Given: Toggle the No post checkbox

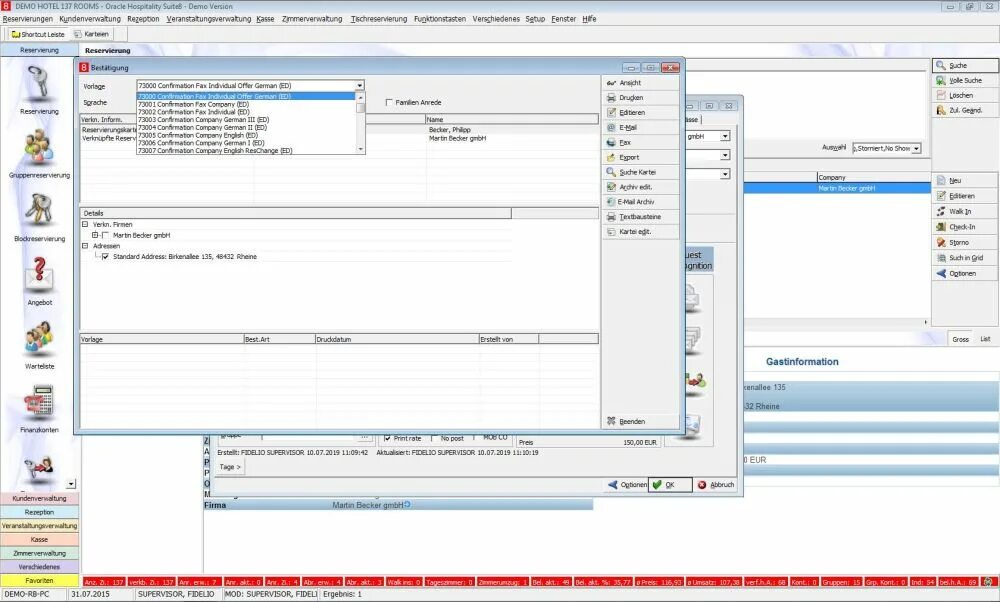Looking at the screenshot, I should click(434, 438).
